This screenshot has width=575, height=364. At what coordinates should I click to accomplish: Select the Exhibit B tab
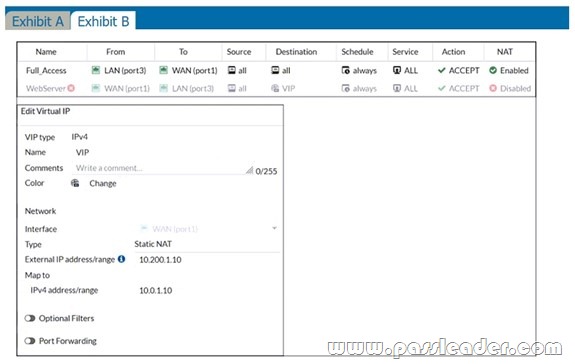[x=103, y=21]
